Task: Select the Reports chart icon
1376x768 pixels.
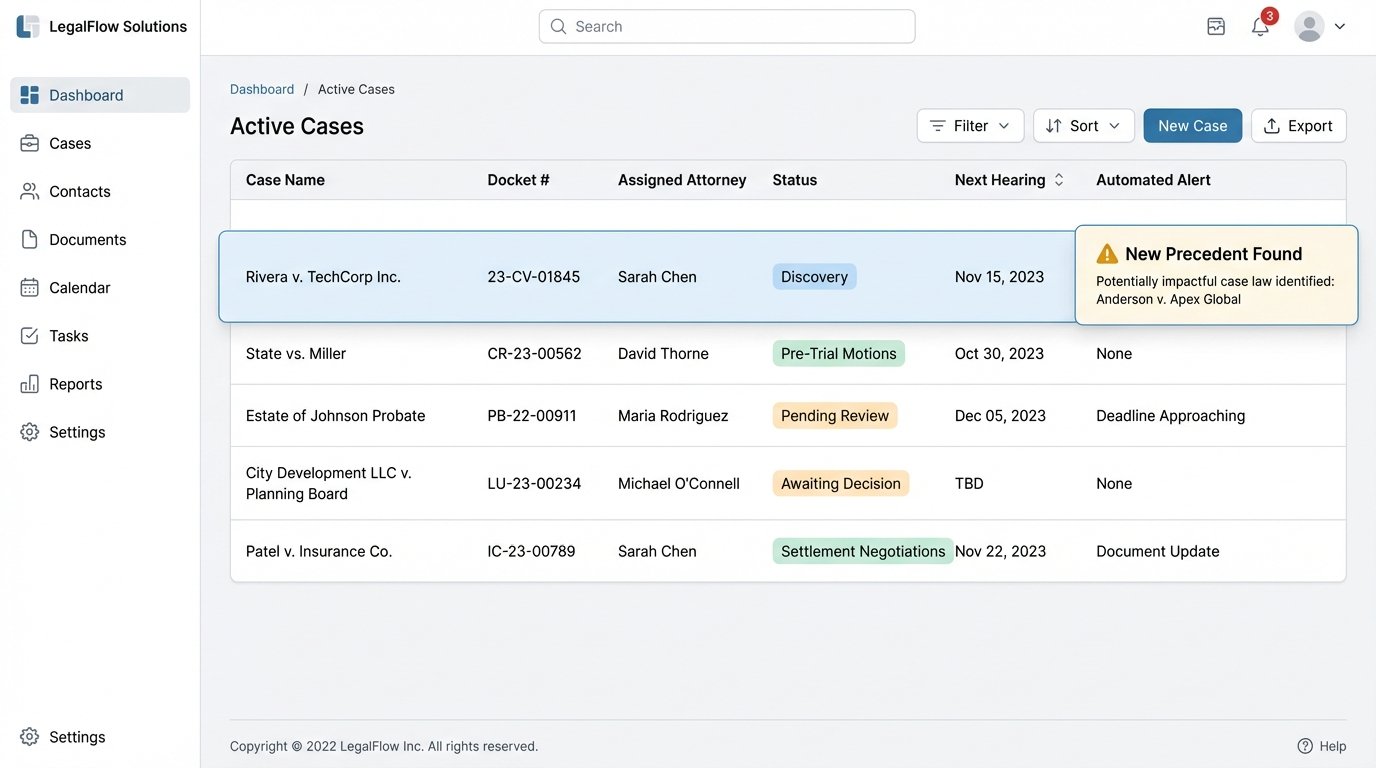Action: (x=31, y=382)
